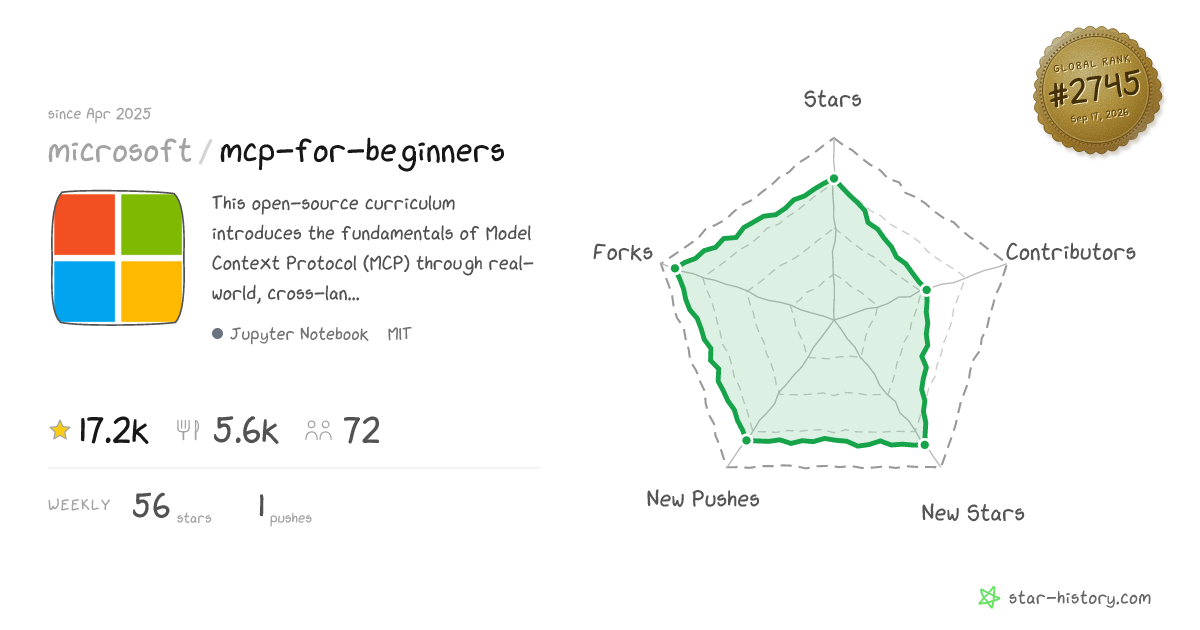Image resolution: width=1200 pixels, height=630 pixels.
Task: Click the repository description text
Action: [372, 249]
